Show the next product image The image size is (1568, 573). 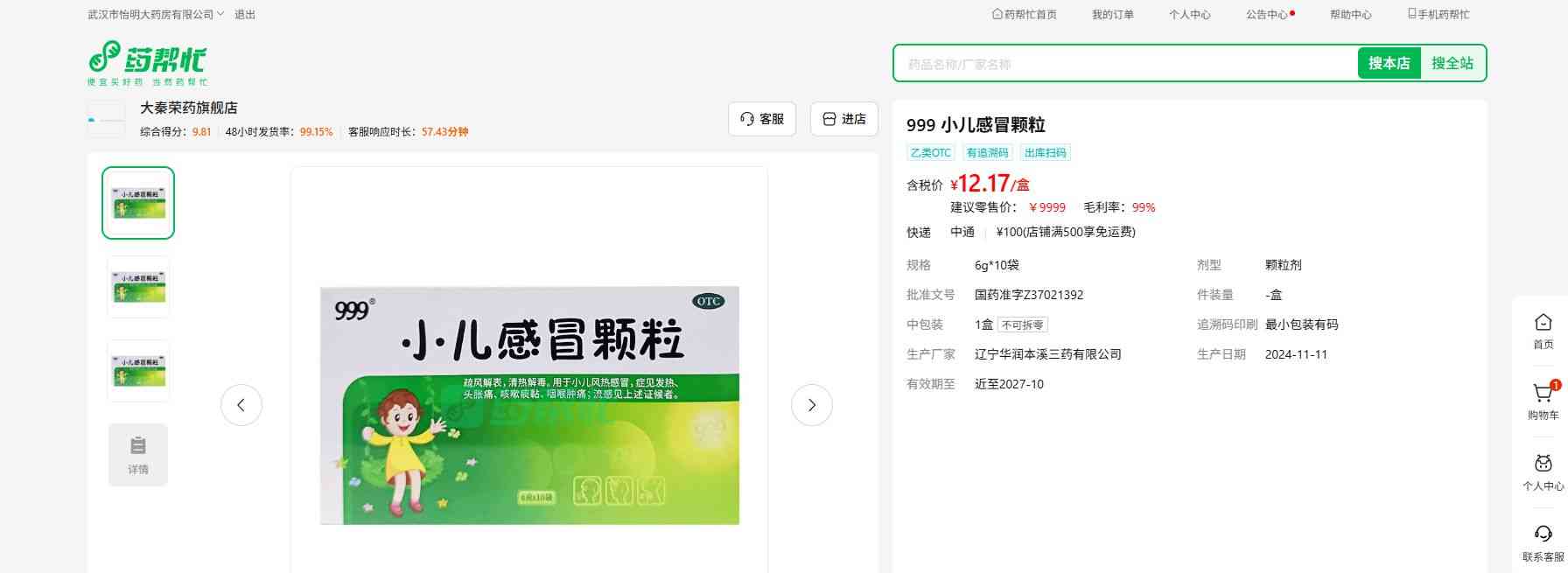pyautogui.click(x=811, y=405)
